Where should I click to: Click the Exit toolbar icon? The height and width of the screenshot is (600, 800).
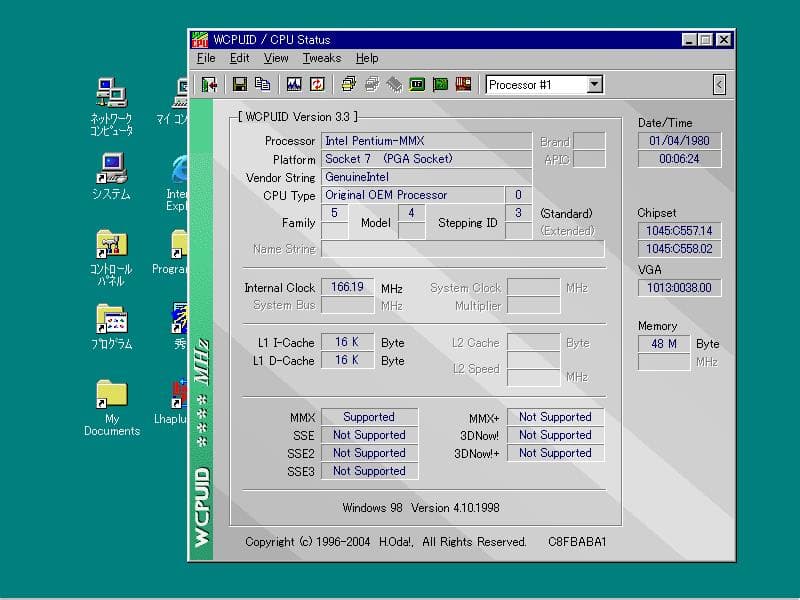click(210, 84)
